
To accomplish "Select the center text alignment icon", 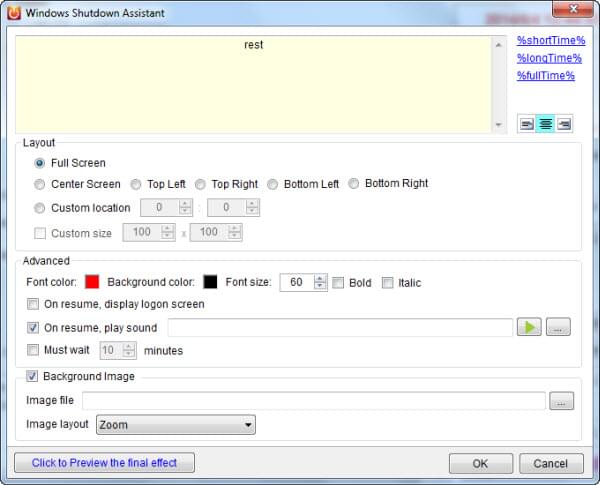I will point(546,124).
